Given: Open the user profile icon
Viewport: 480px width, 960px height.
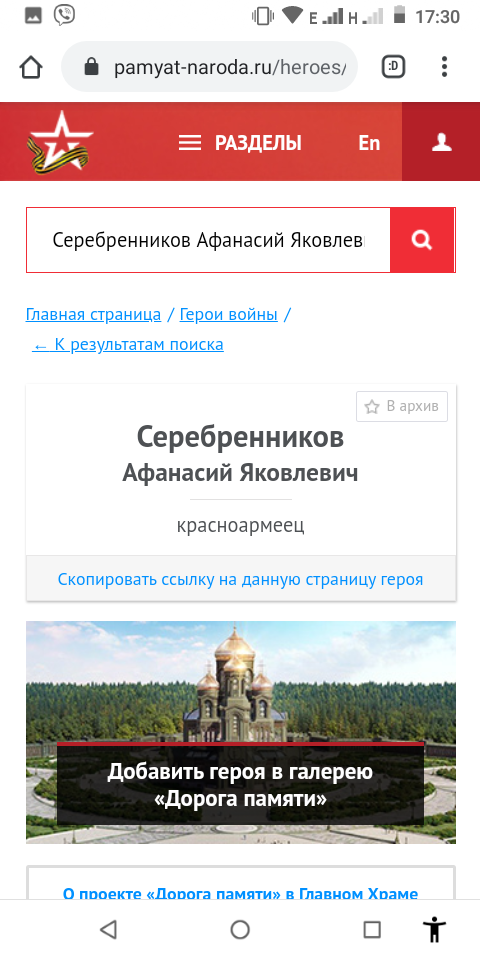Looking at the screenshot, I should point(441,142).
